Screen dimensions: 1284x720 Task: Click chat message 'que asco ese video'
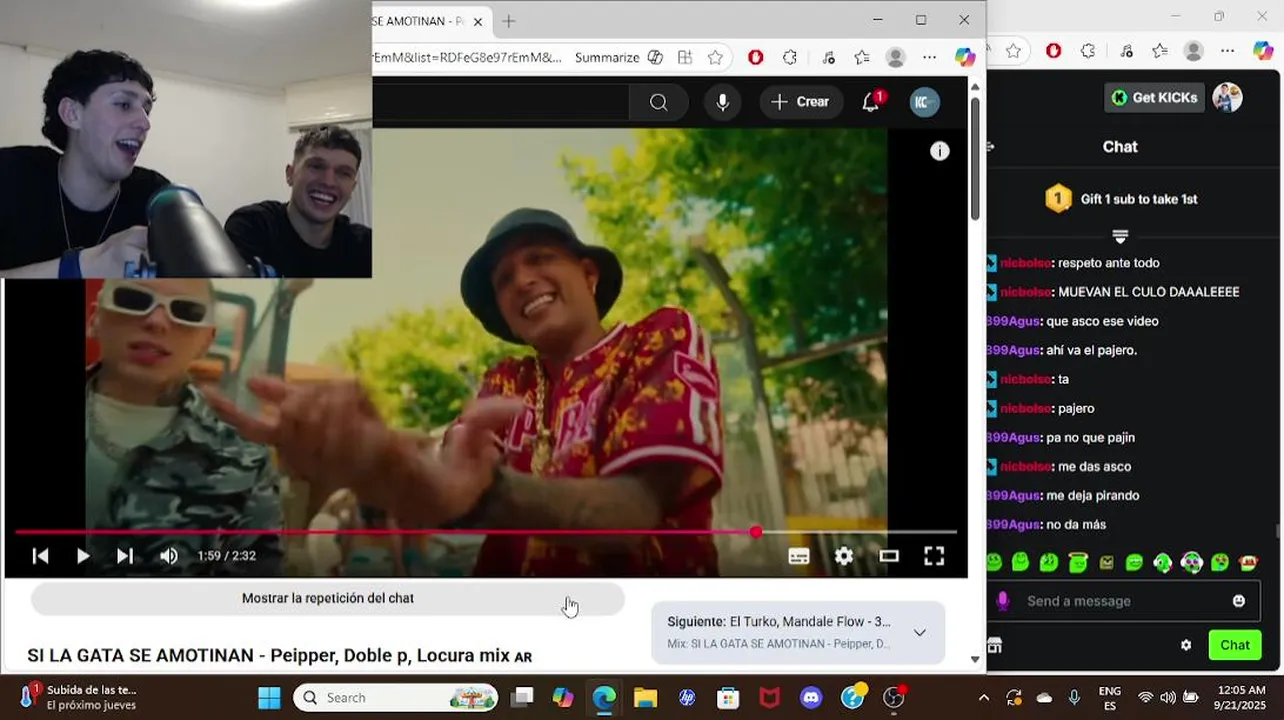click(1102, 321)
